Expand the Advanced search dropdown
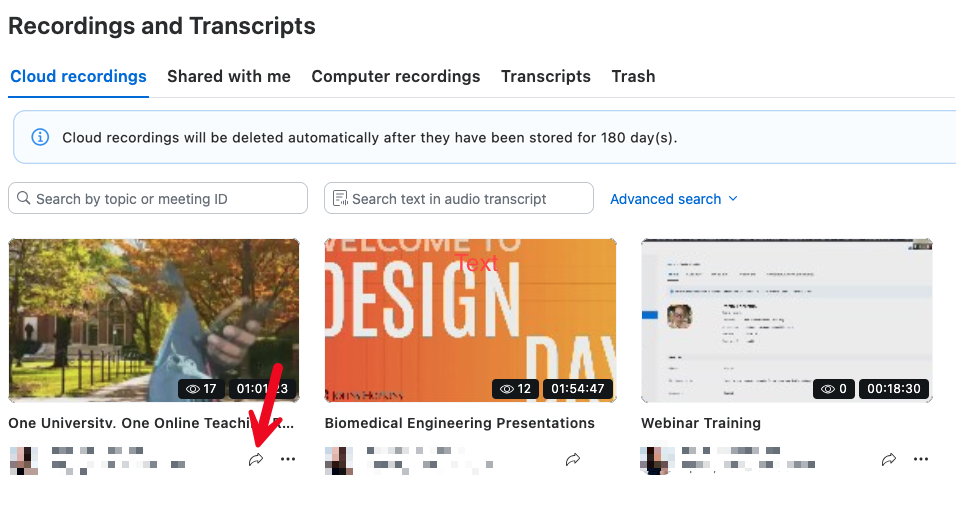This screenshot has height=527, width=956. (x=674, y=199)
